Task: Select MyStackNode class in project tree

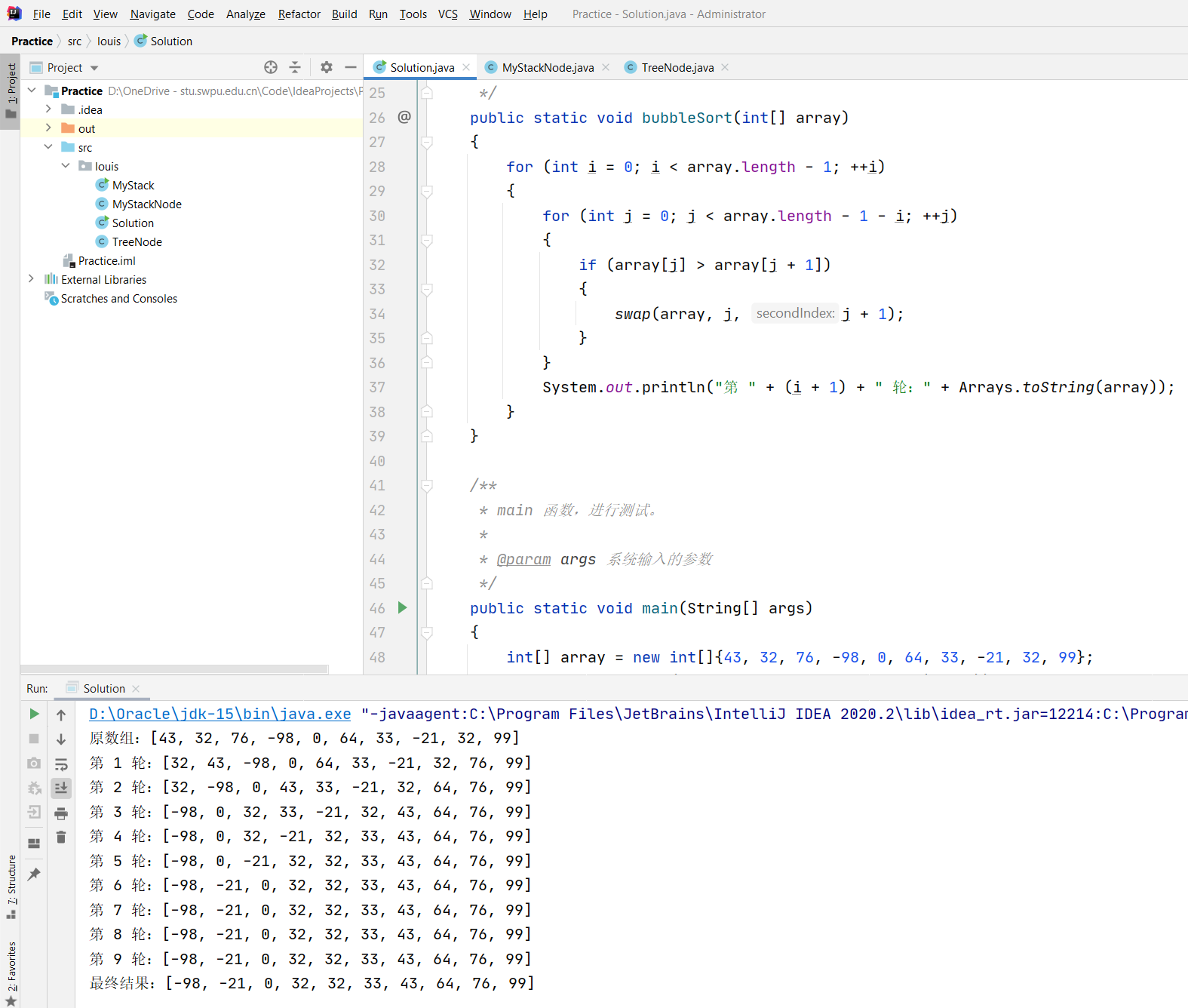Action: click(146, 204)
